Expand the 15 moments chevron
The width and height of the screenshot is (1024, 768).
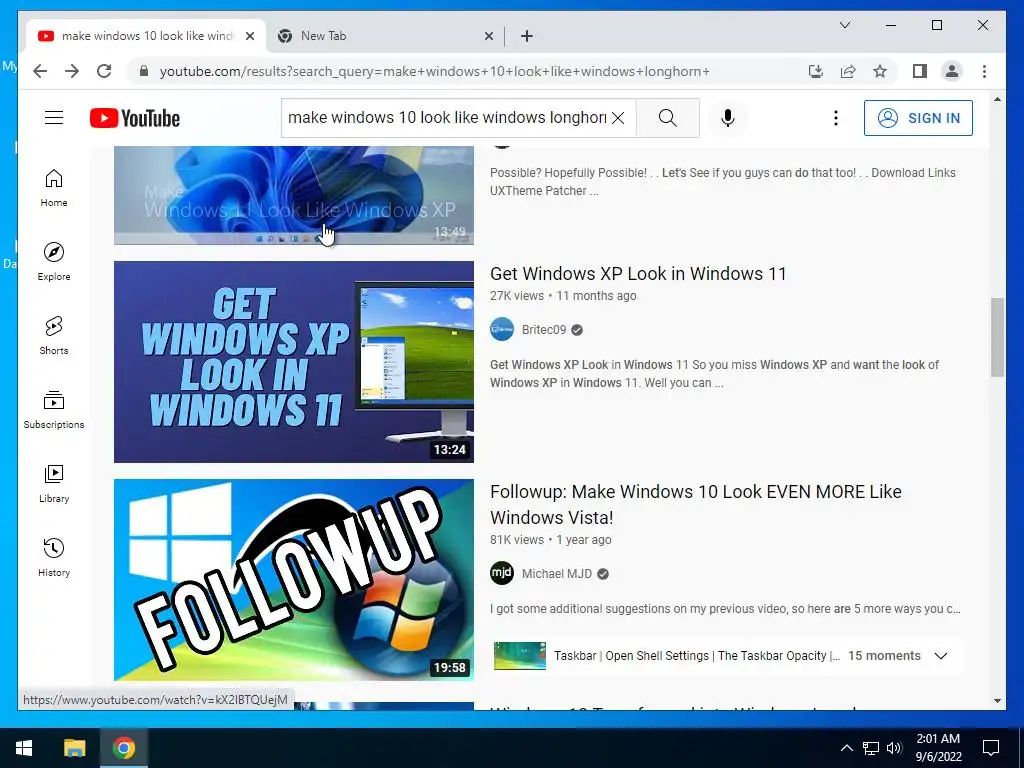click(x=940, y=656)
